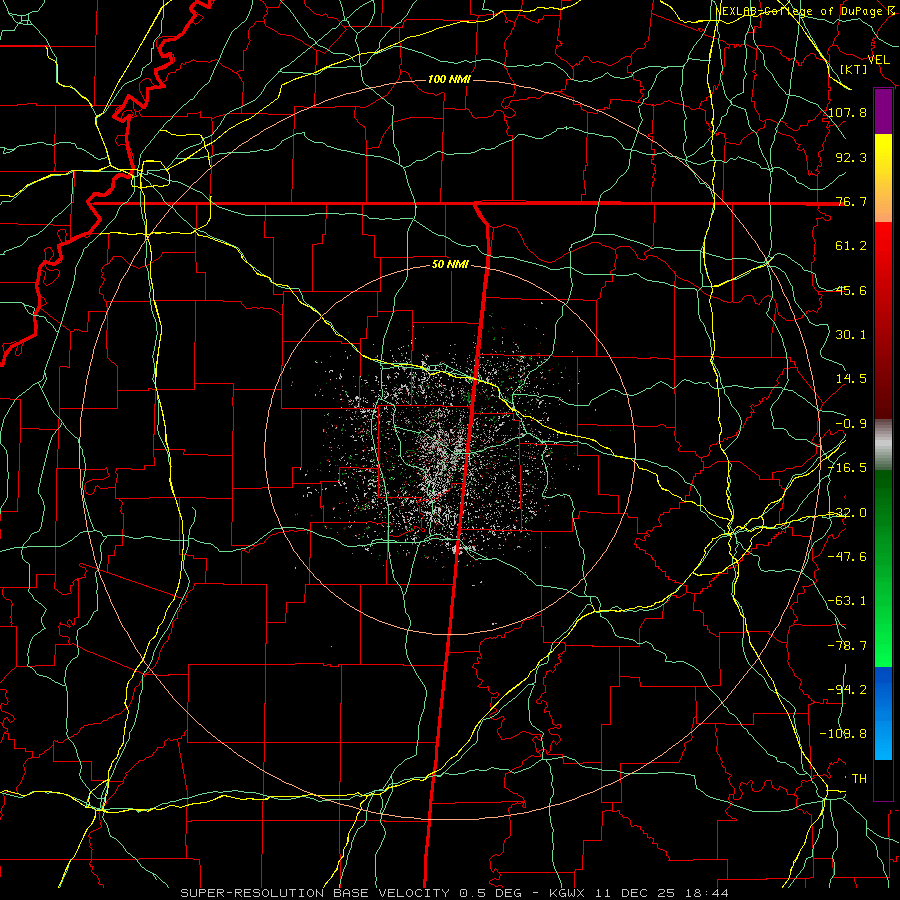The image size is (900, 900).
Task: Click the -47.6 velocity scale value
Action: pyautogui.click(x=848, y=557)
